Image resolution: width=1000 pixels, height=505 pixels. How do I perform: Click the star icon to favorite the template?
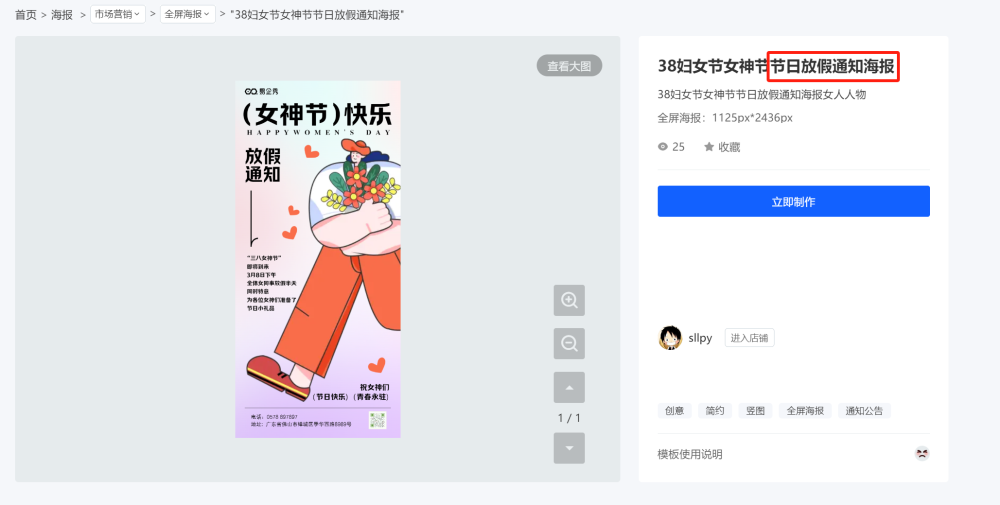[709, 147]
